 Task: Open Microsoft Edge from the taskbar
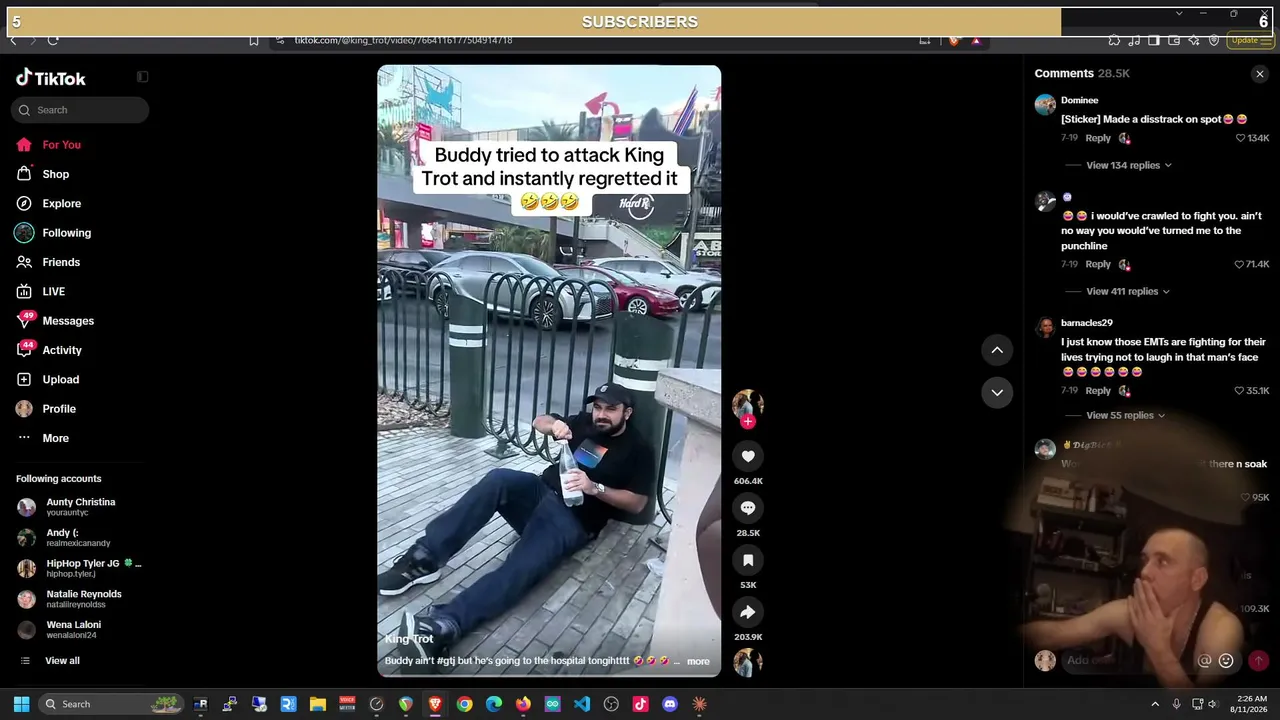(x=494, y=704)
